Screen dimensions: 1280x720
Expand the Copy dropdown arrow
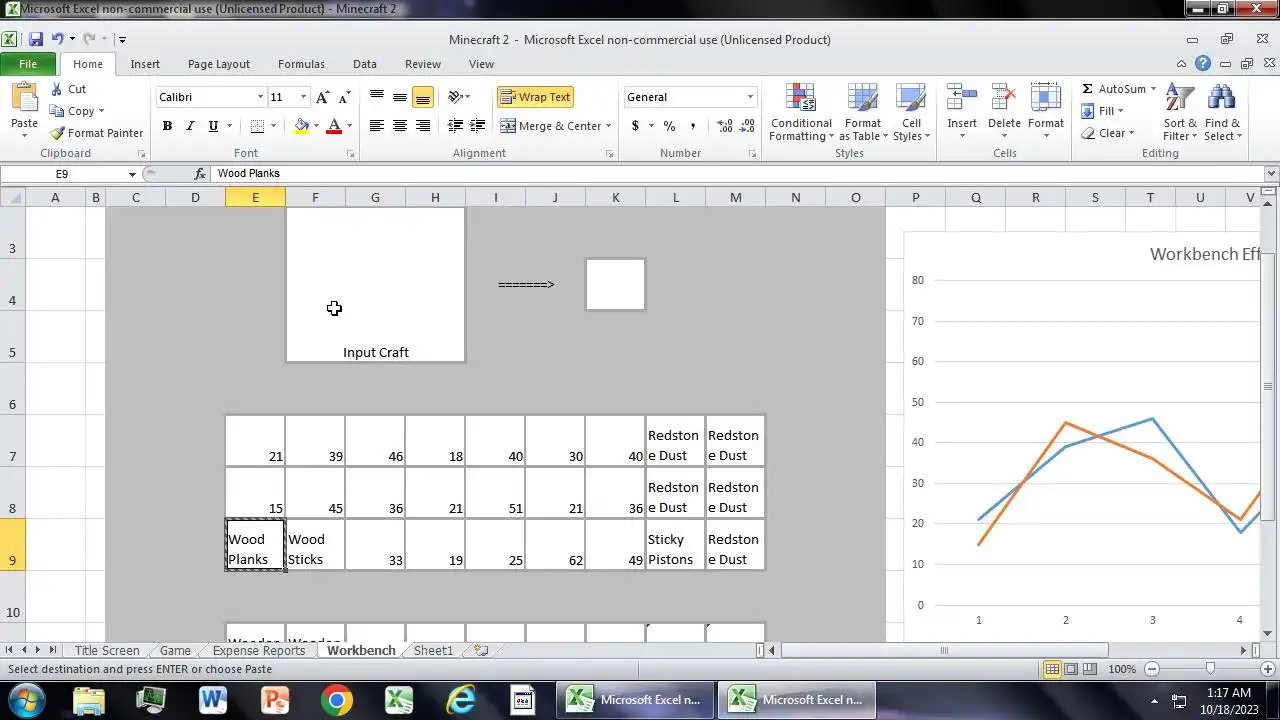101,111
